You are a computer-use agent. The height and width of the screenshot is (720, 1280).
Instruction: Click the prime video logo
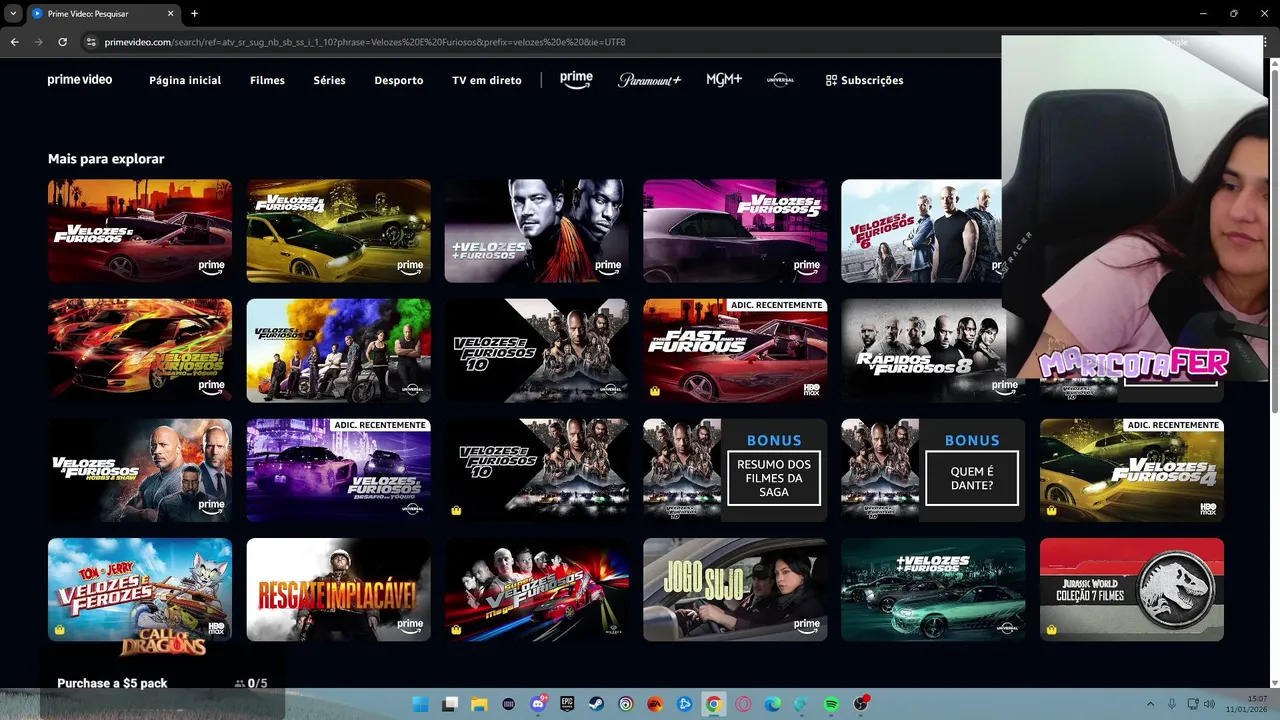point(80,80)
